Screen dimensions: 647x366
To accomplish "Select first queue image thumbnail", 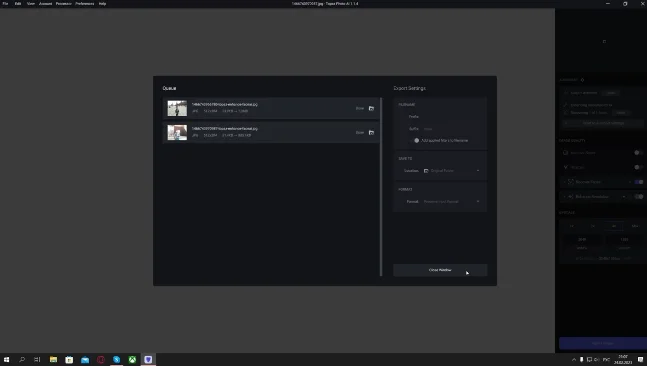I will tap(177, 109).
